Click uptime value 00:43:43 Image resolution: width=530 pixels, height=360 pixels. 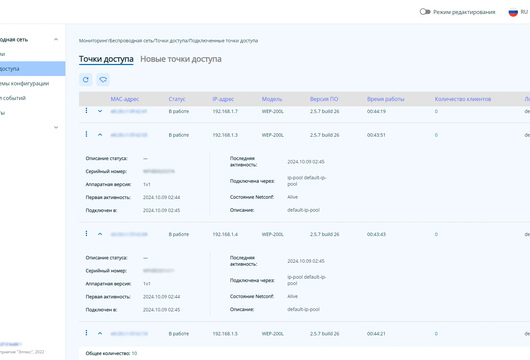click(x=376, y=234)
